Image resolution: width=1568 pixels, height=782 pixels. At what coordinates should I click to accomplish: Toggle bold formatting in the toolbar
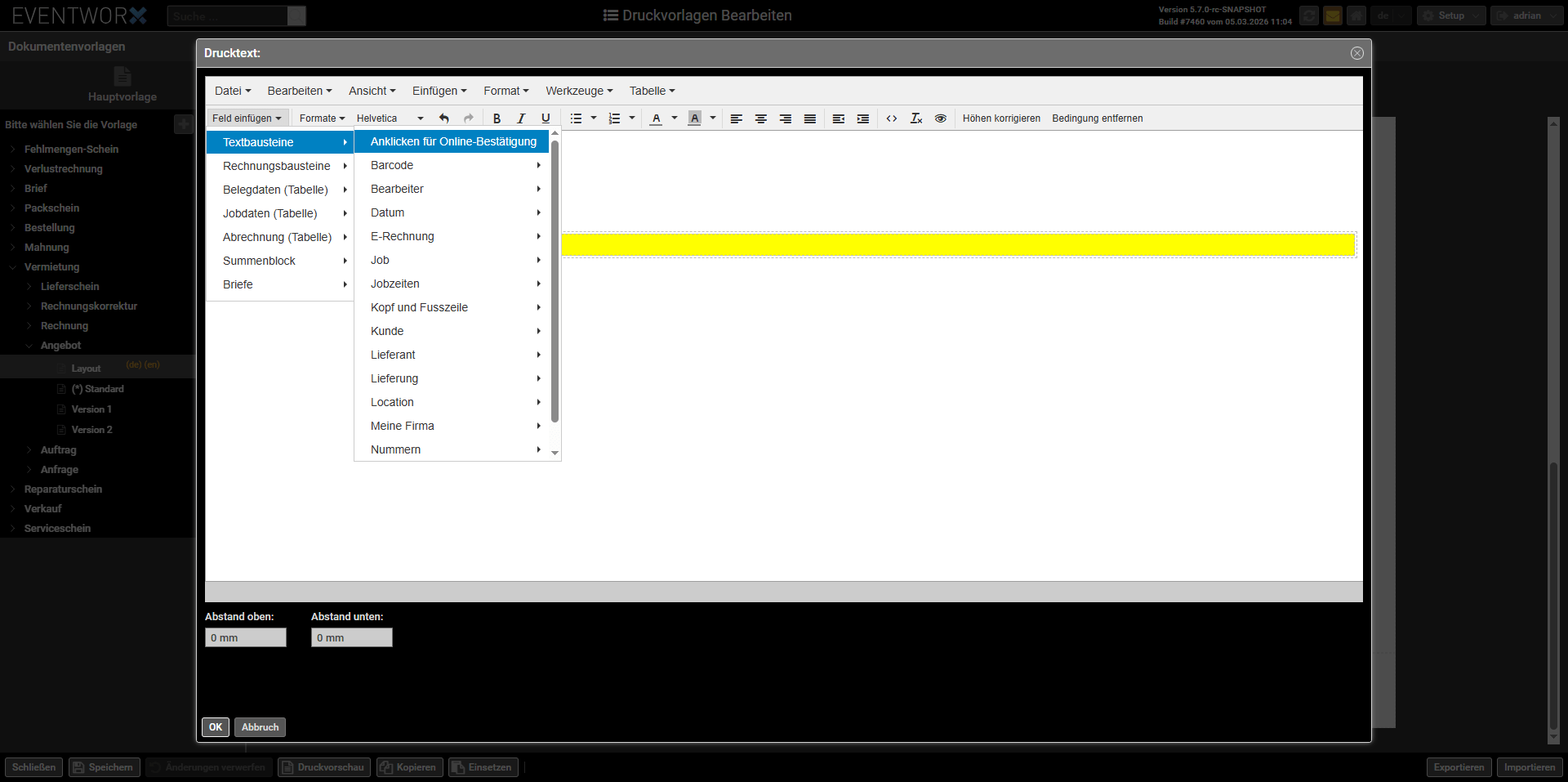tap(497, 118)
